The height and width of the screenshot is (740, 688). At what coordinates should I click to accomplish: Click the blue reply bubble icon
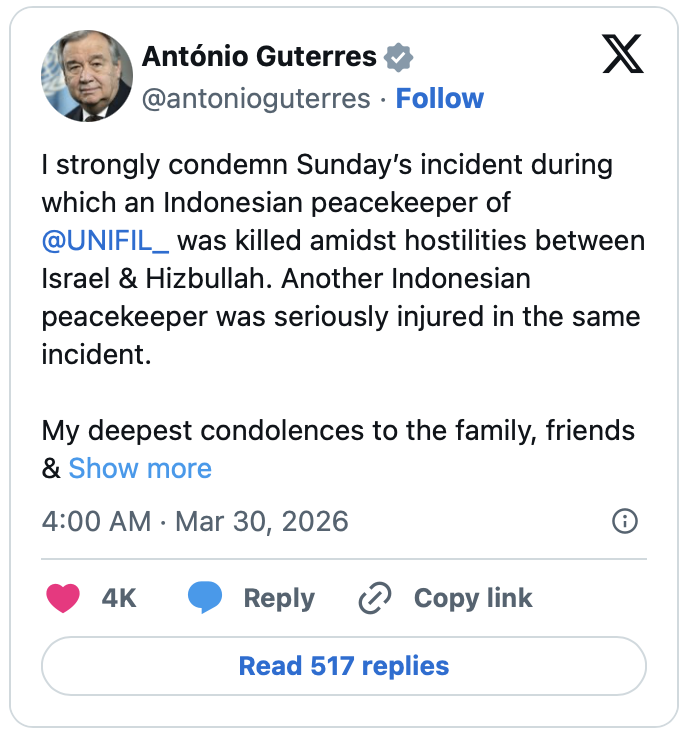point(205,598)
